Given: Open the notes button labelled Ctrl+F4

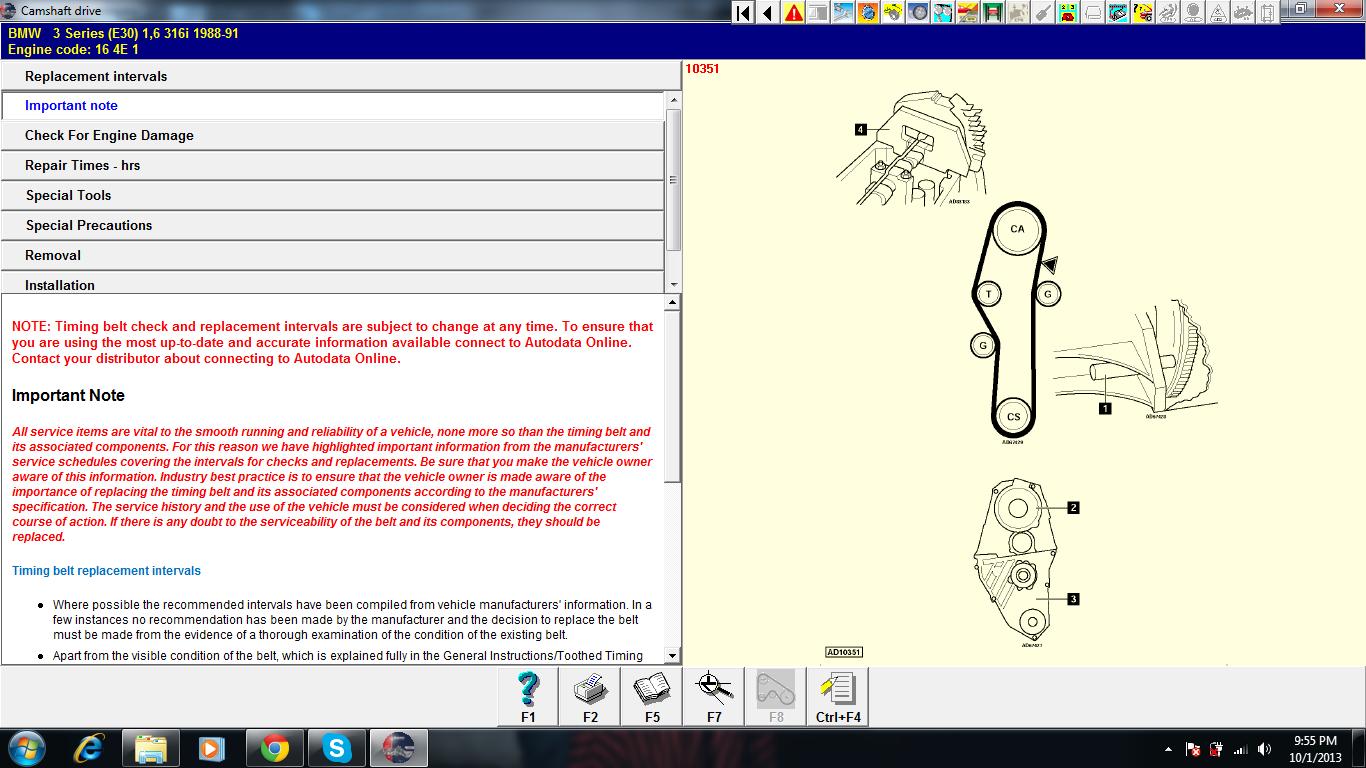Looking at the screenshot, I should [838, 696].
